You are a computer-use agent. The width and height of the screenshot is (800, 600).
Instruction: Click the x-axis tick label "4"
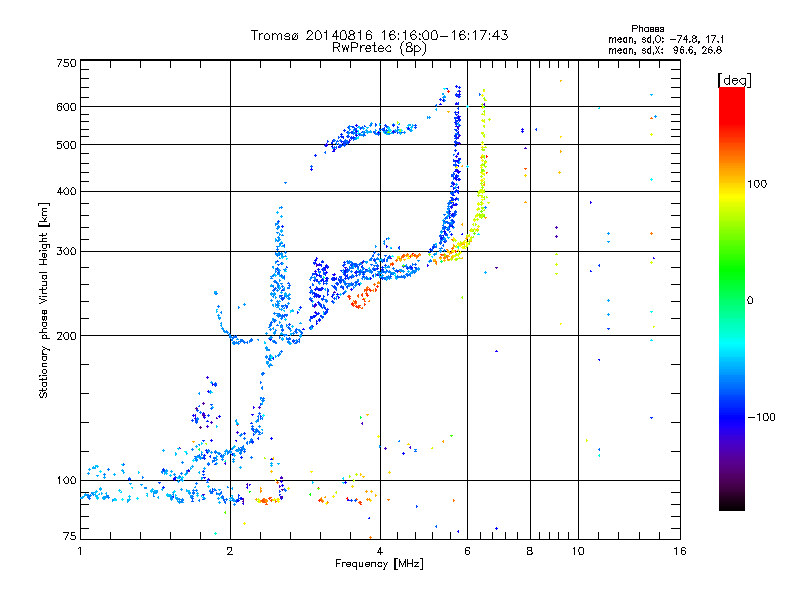(380, 551)
